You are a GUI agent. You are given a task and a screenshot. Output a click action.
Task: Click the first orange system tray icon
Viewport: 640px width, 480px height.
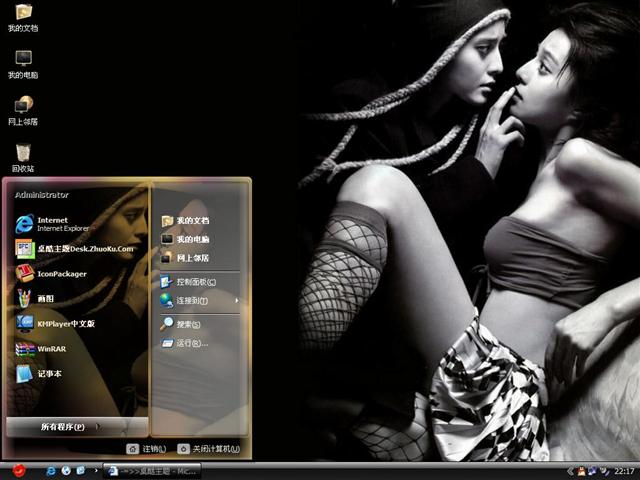(x=580, y=472)
